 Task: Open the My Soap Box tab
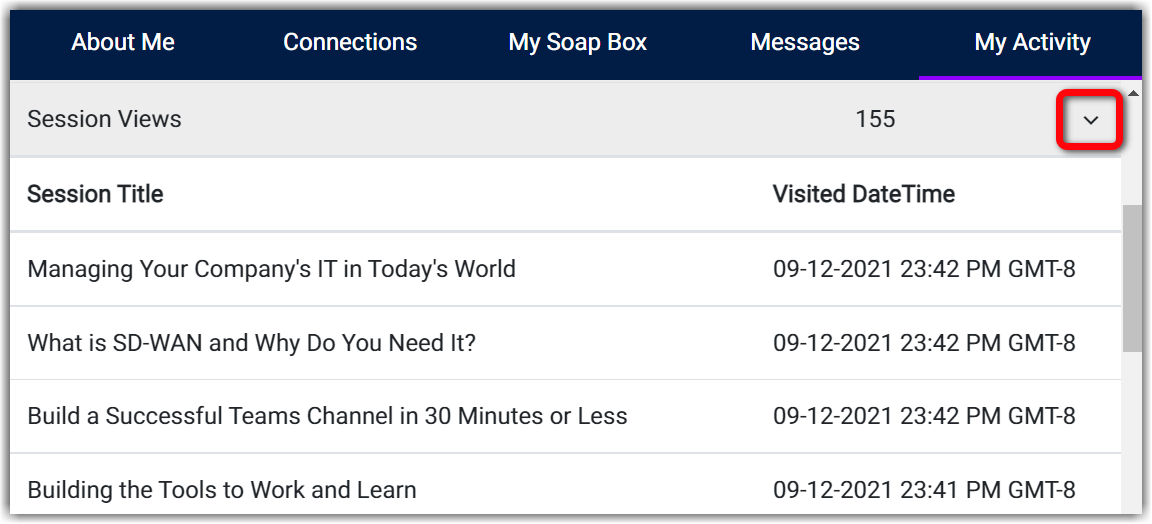click(x=577, y=42)
